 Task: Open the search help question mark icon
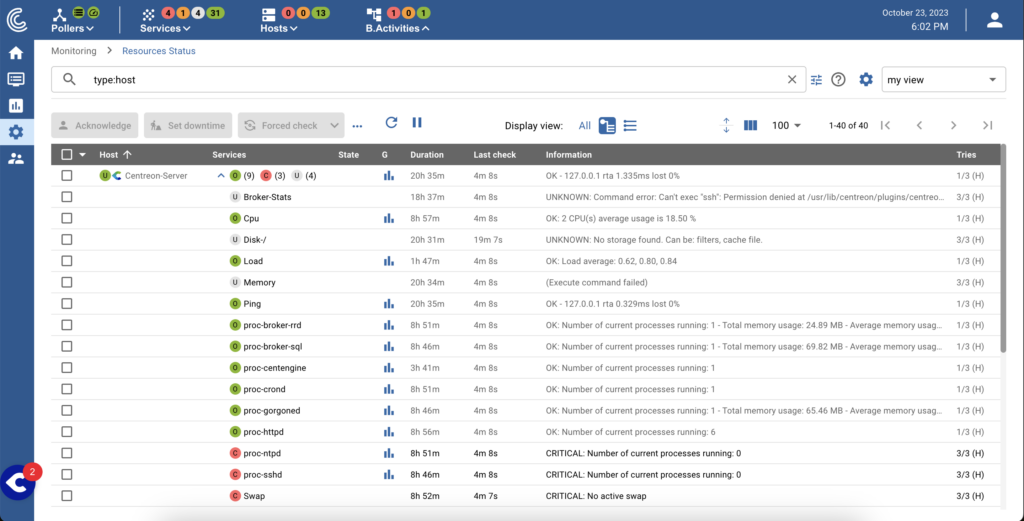pyautogui.click(x=839, y=80)
